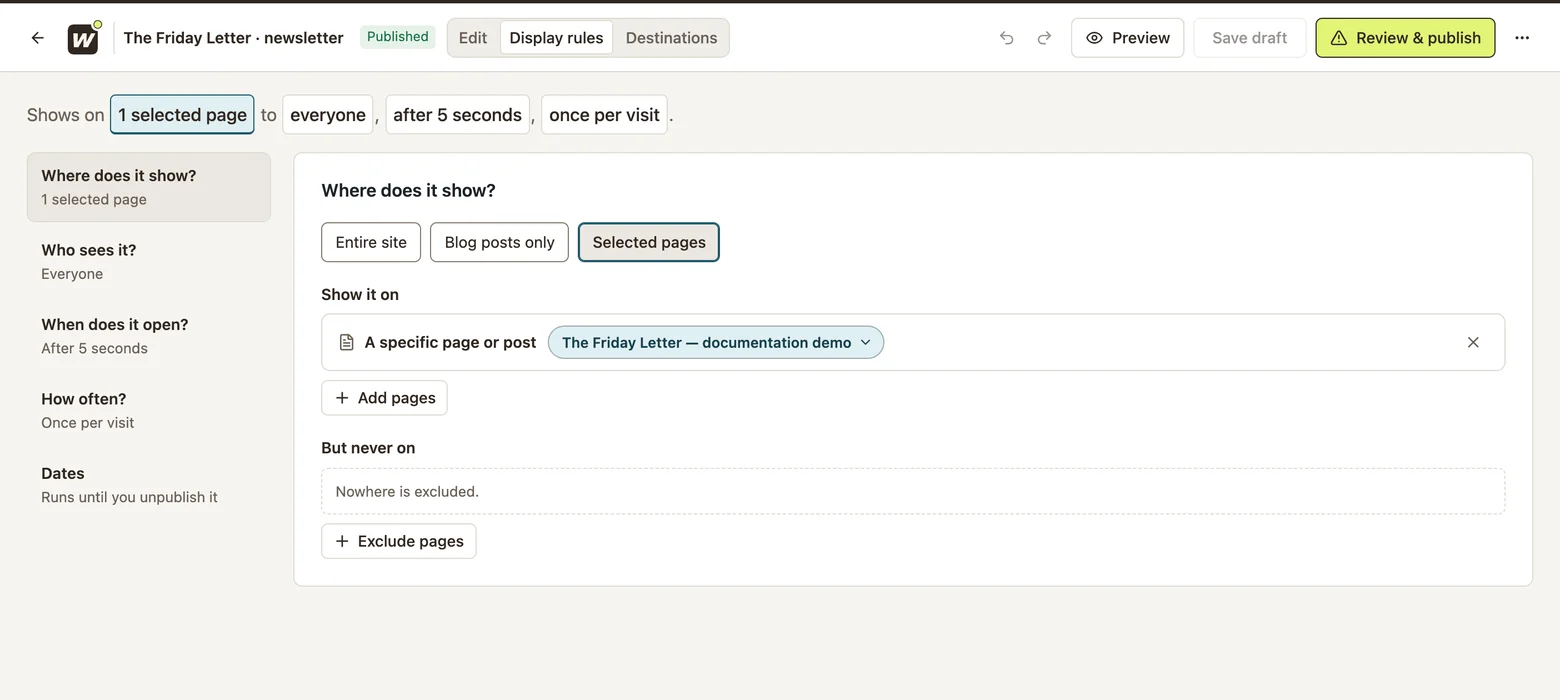Click the back arrow icon
The image size is (1560, 700).
tap(37, 38)
